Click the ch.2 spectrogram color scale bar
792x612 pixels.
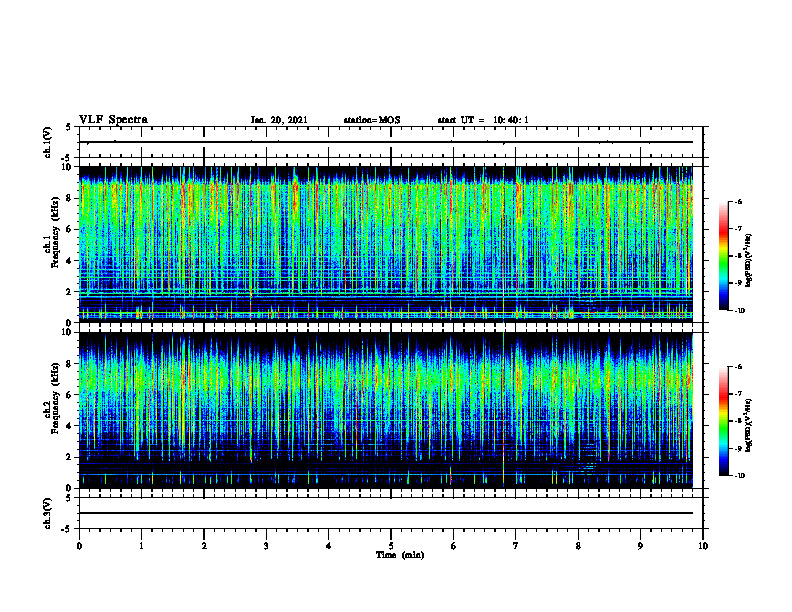[723, 421]
